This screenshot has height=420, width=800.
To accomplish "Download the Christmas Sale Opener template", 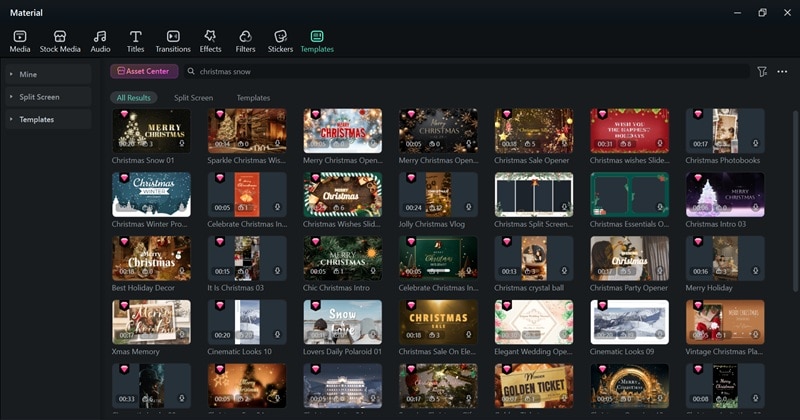I will (564, 144).
